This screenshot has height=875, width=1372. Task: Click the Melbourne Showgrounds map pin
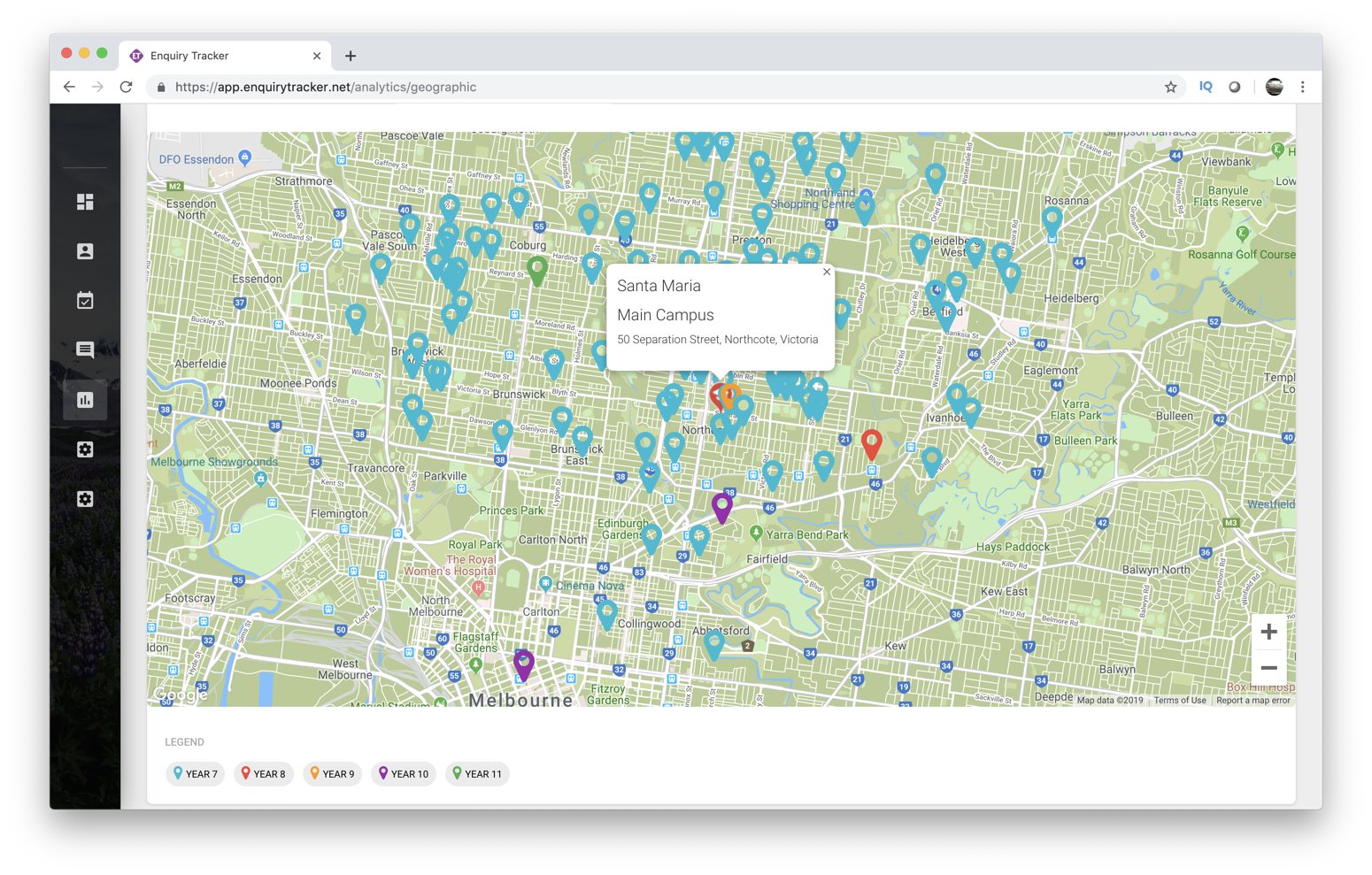click(260, 479)
